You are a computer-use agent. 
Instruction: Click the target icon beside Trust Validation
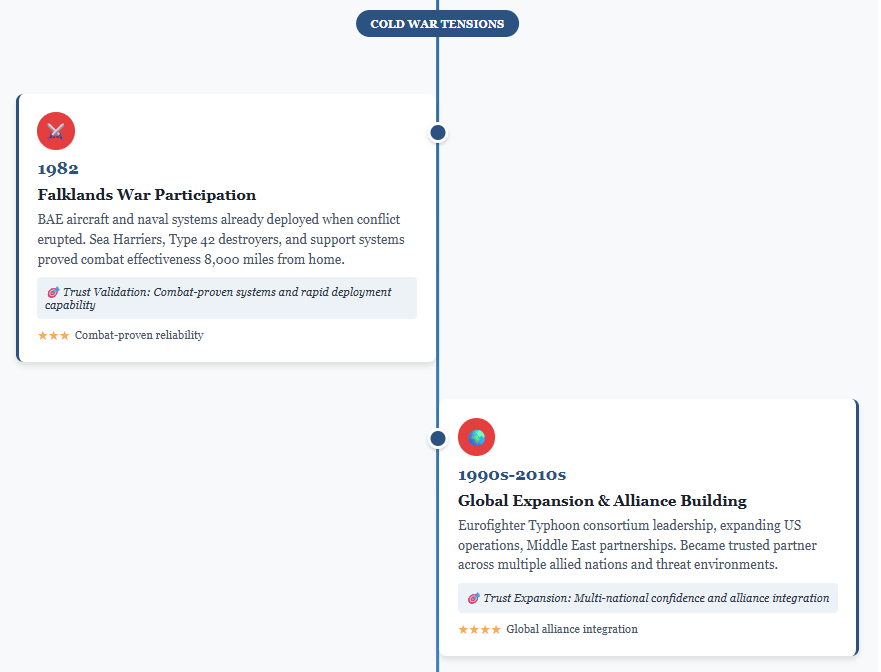point(53,292)
